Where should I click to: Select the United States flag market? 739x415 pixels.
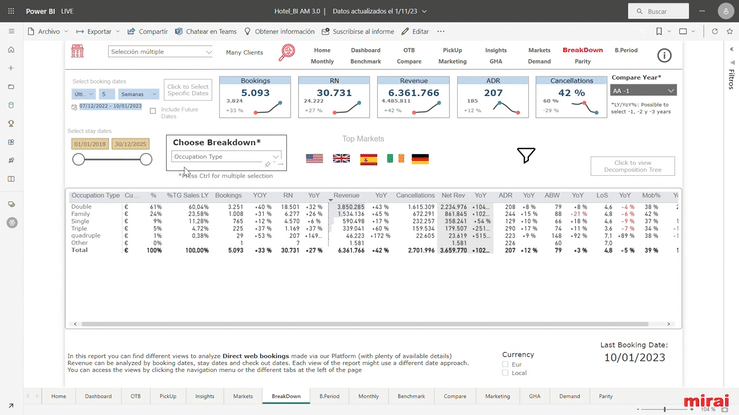pyautogui.click(x=314, y=159)
